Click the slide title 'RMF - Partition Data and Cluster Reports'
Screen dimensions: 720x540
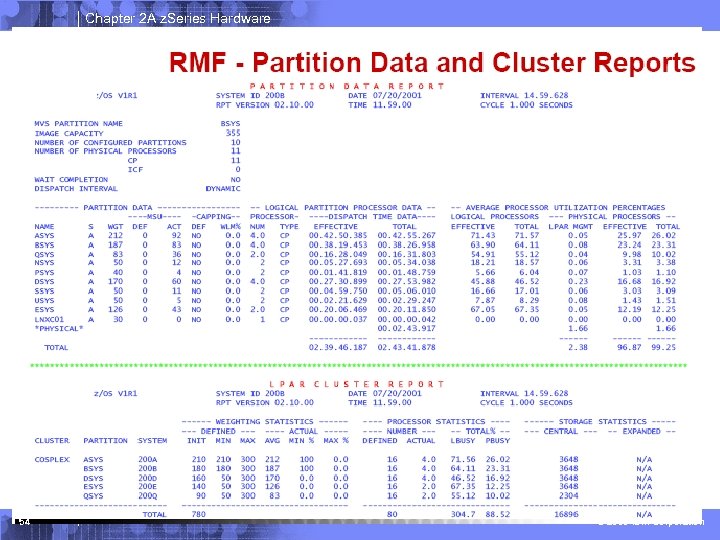pos(432,62)
